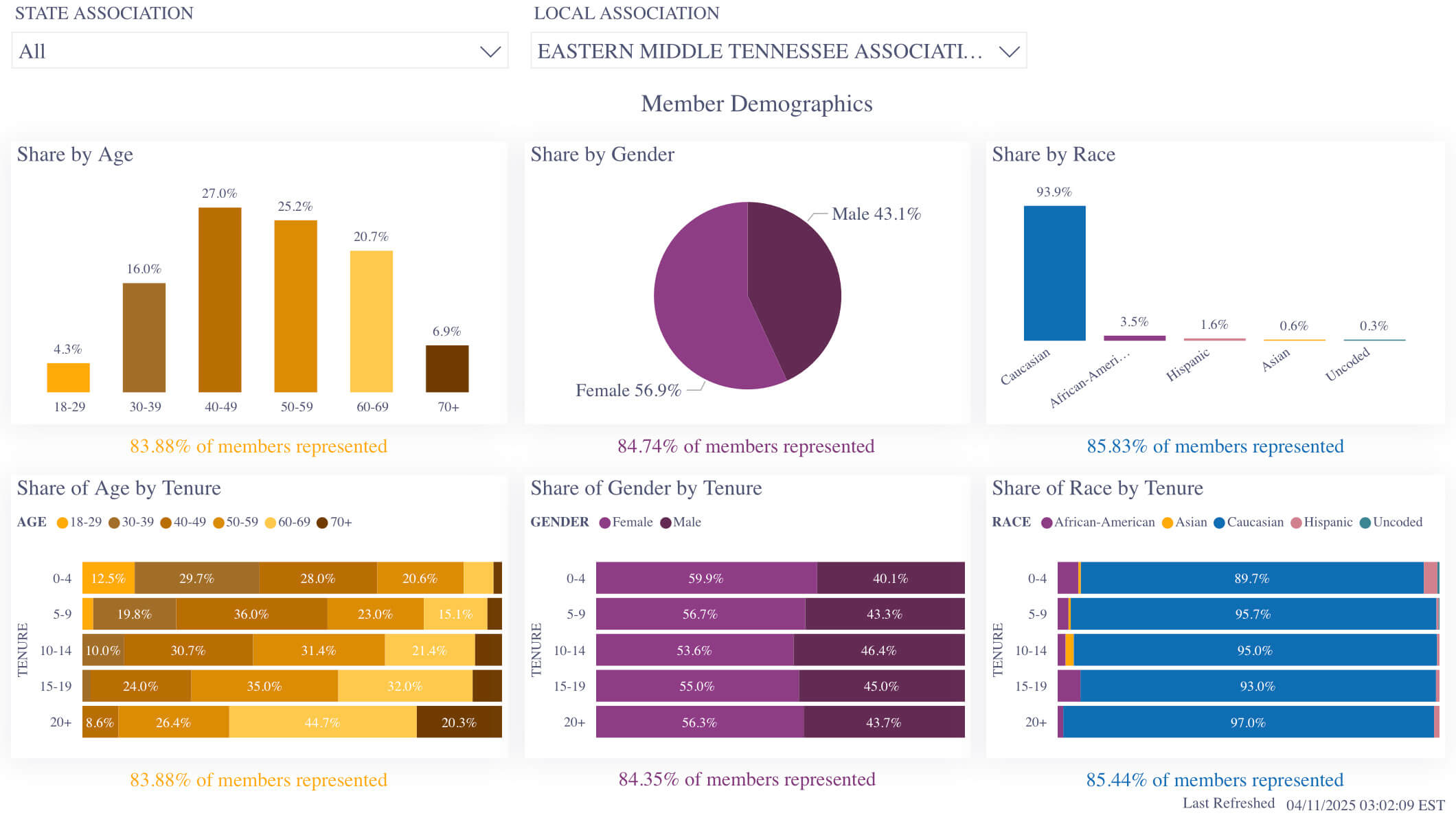Expand the Local Association dropdown chevron
1456x824 pixels.
1008,51
